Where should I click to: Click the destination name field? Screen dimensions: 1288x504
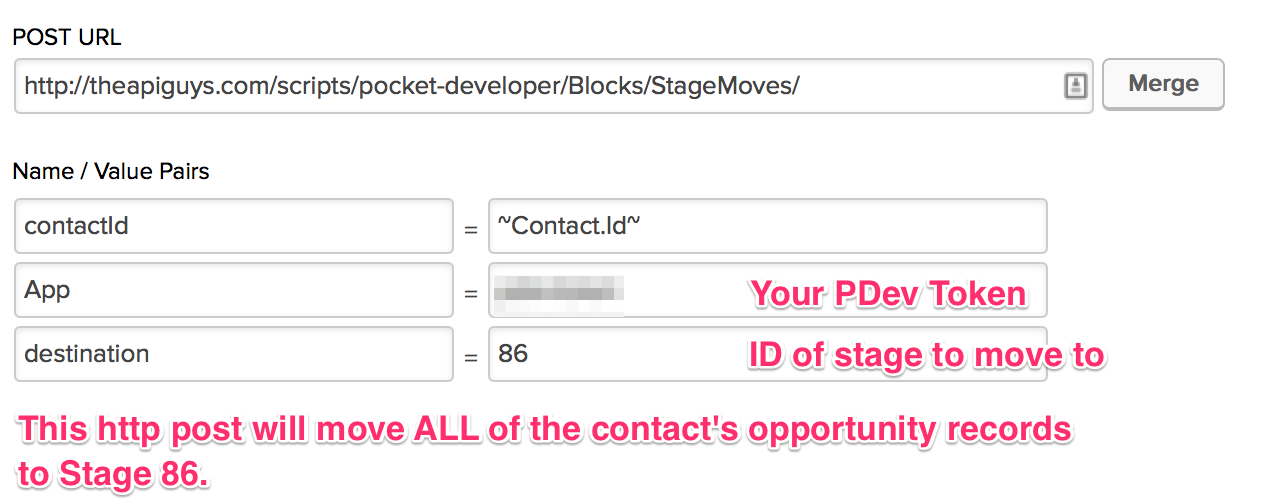point(234,354)
